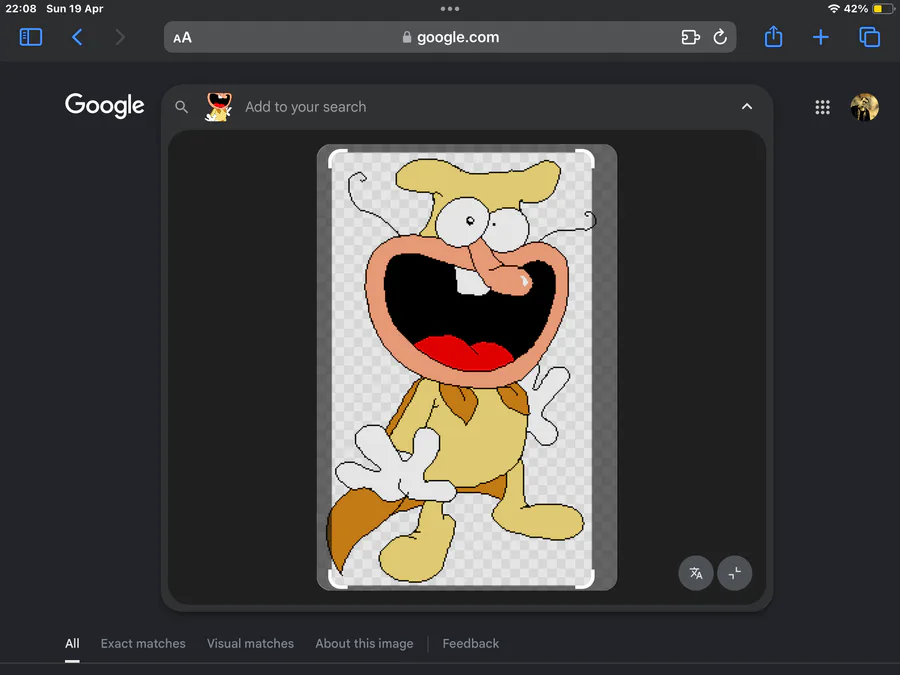Go forward to the next page

coord(119,37)
